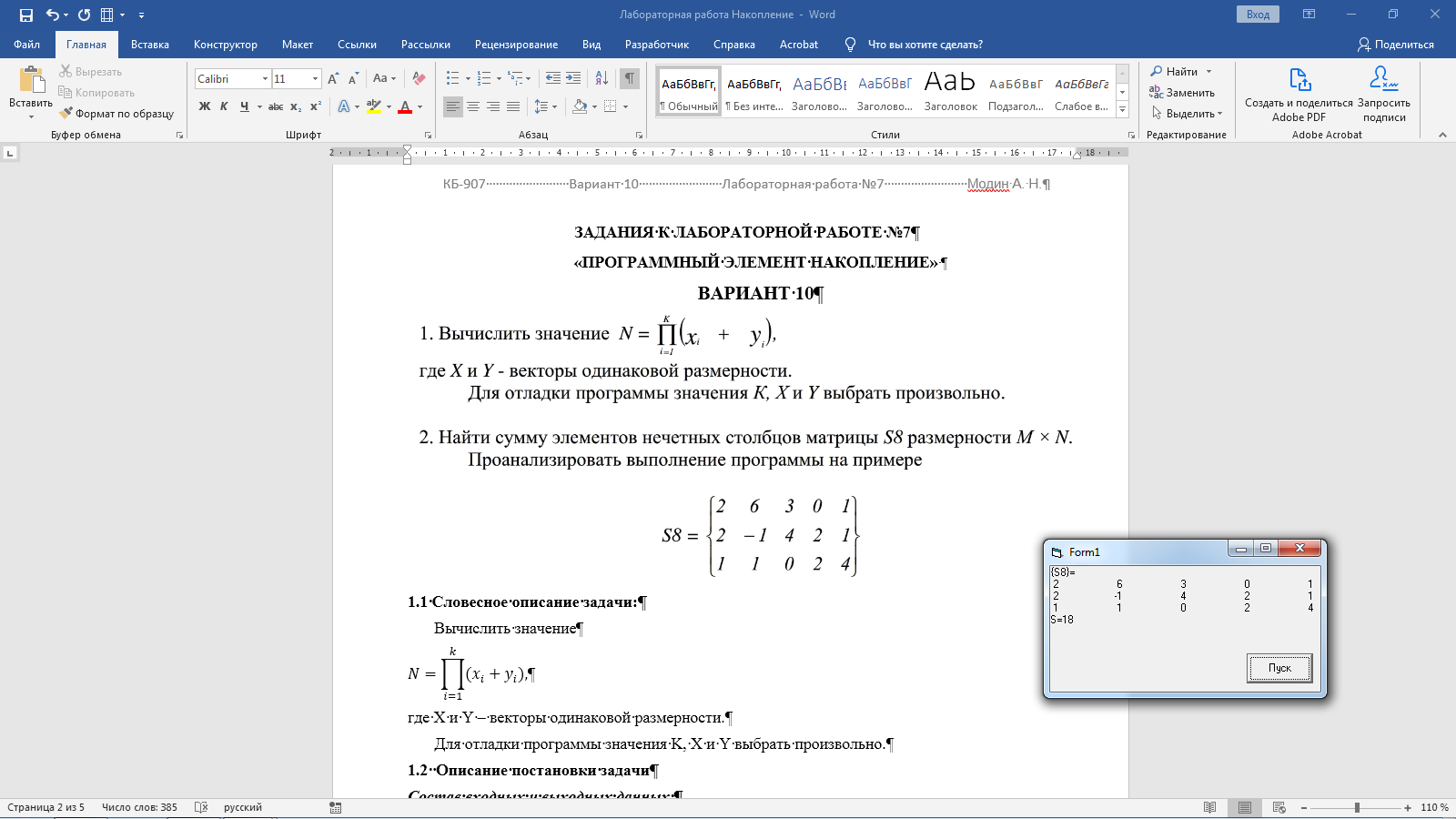Apply the Без интервала style

(754, 91)
